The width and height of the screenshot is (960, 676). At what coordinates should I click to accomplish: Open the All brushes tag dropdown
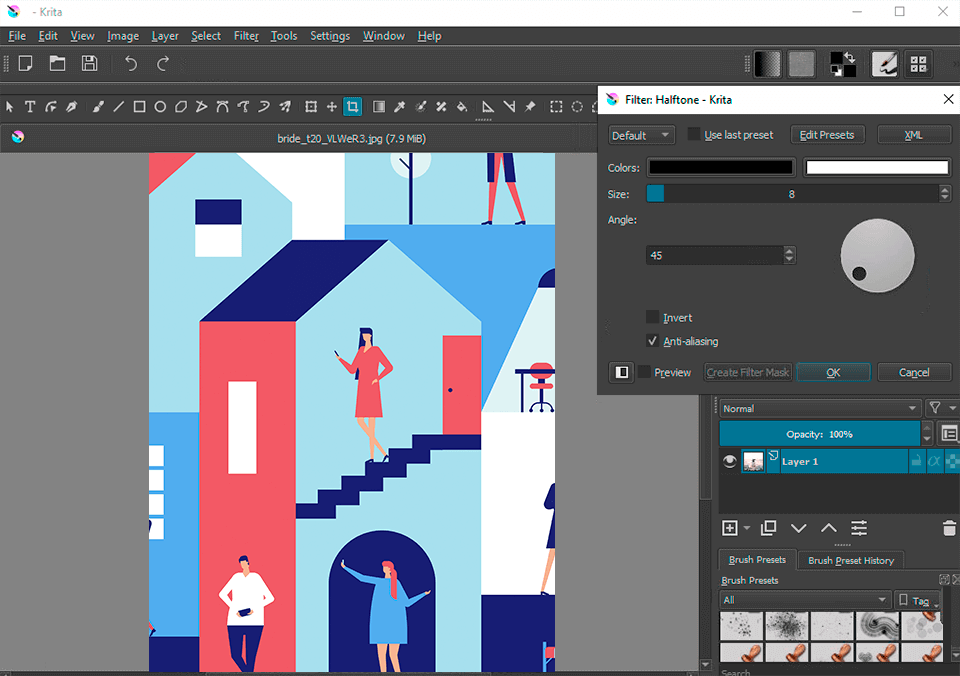tap(804, 600)
